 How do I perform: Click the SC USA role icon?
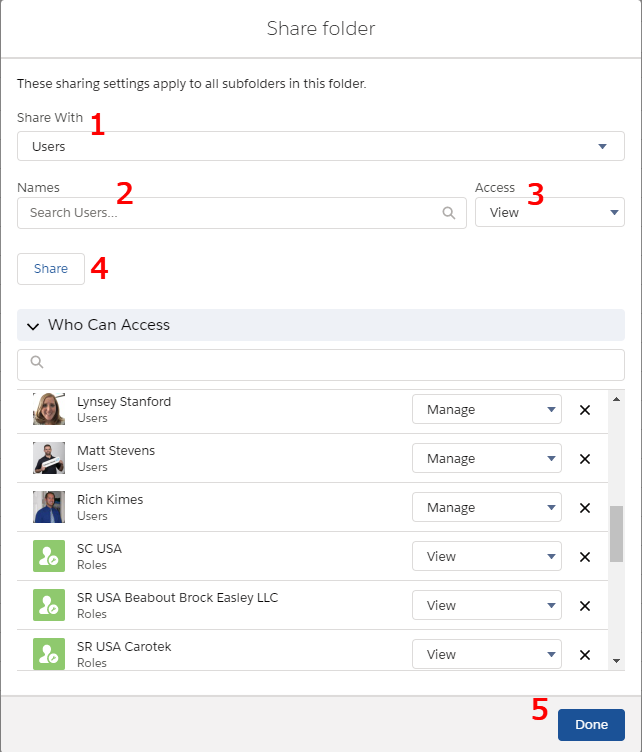[x=49, y=556]
